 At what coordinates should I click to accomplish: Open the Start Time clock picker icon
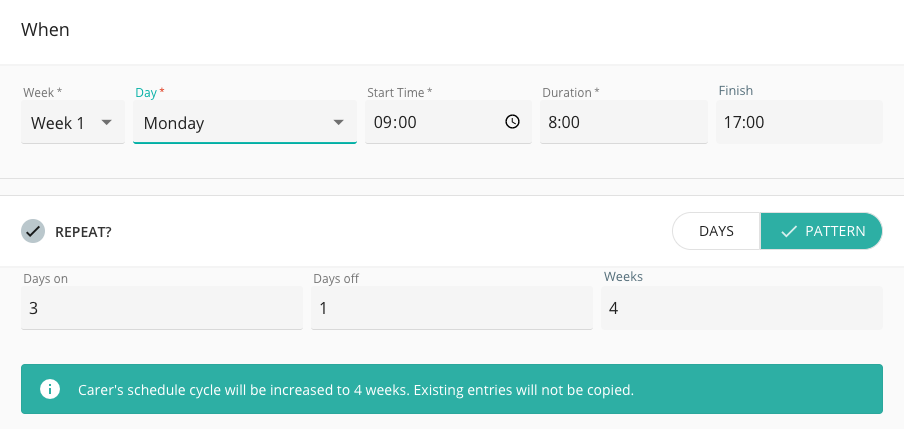(512, 122)
